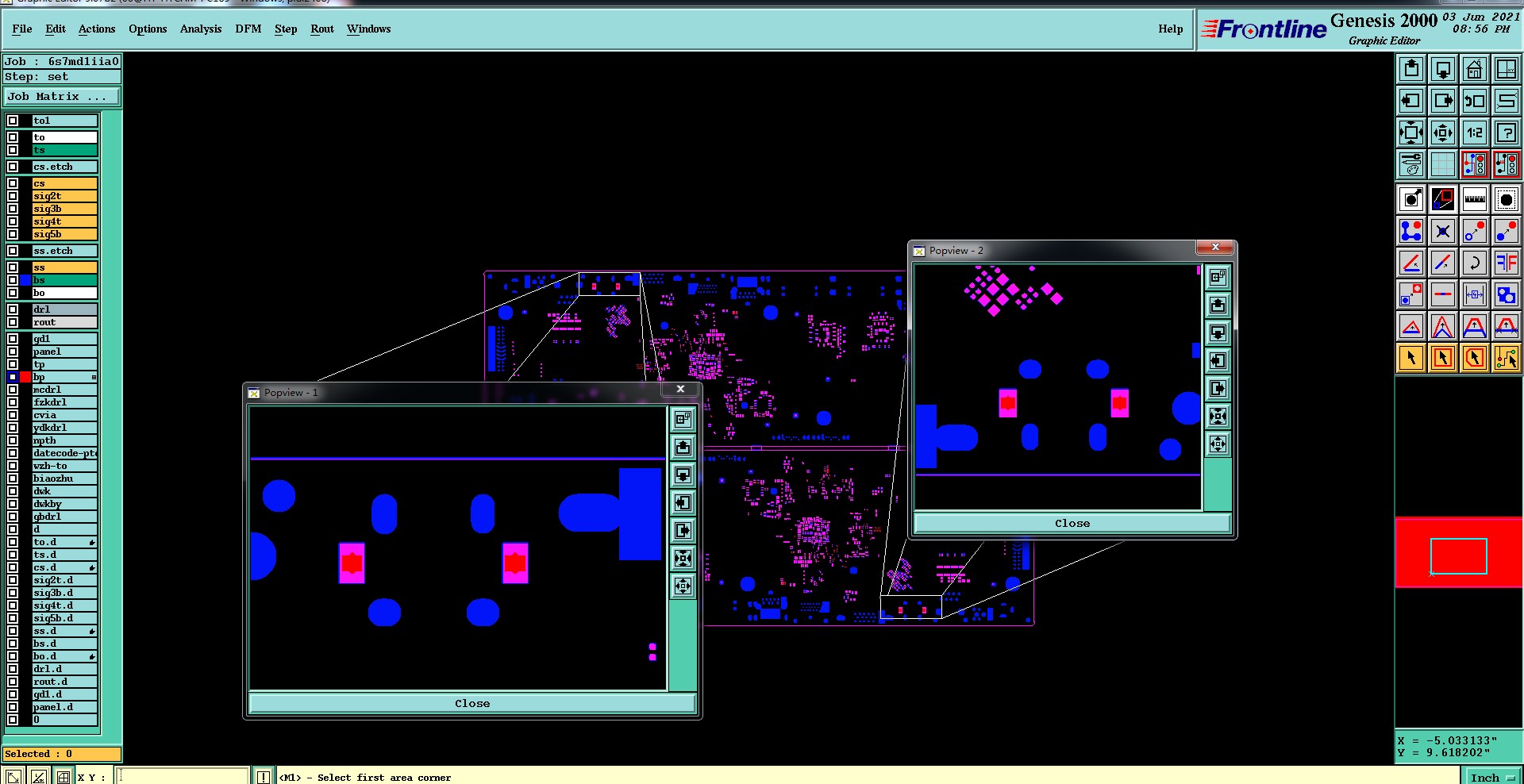Click the red overview thumbnail panel

click(x=1458, y=552)
